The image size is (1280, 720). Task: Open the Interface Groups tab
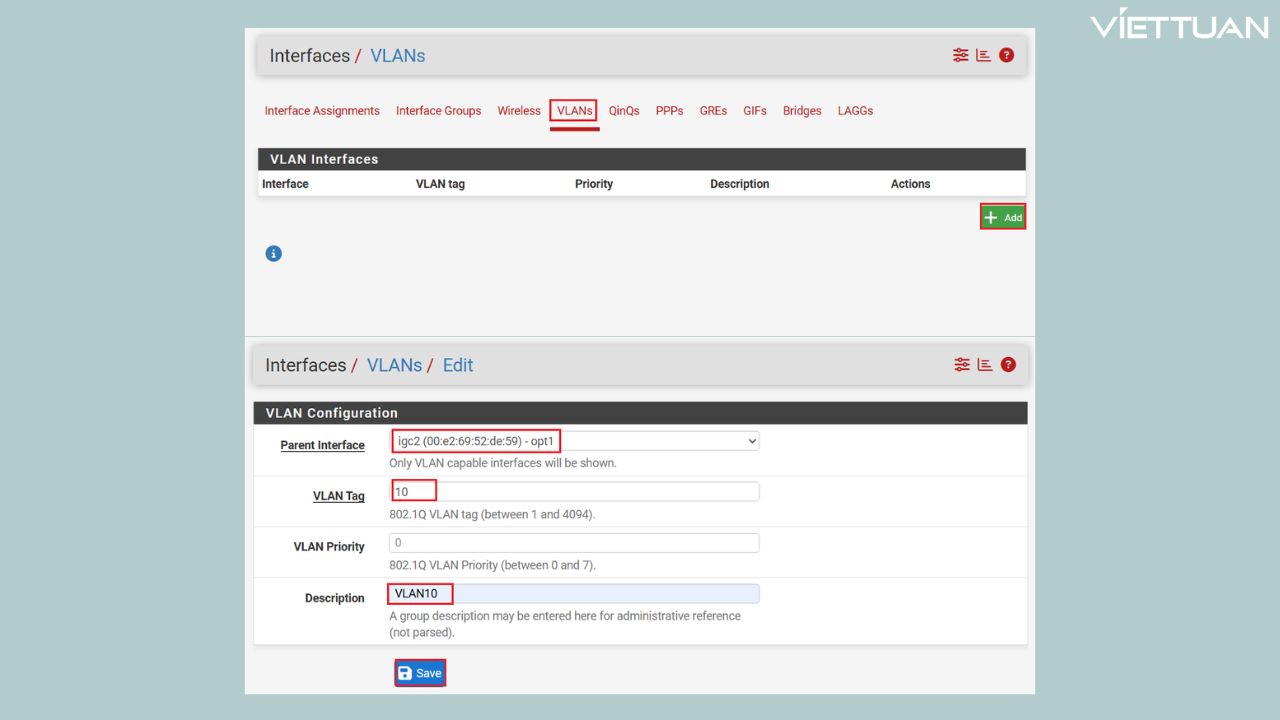point(438,111)
